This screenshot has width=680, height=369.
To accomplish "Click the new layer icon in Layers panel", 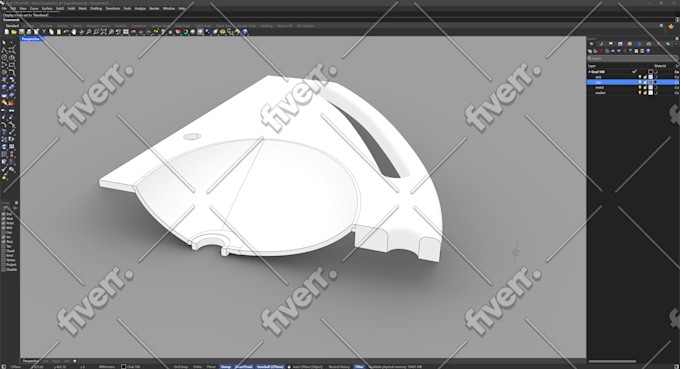I will (x=590, y=51).
